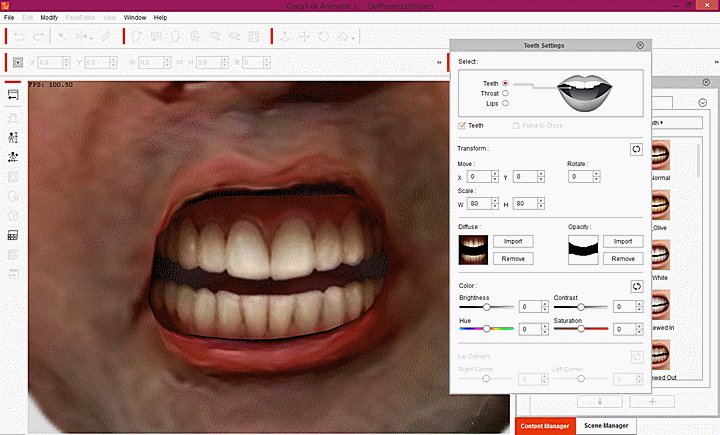
Task: Click the eraser icon in top toolbar
Action: 105,36
